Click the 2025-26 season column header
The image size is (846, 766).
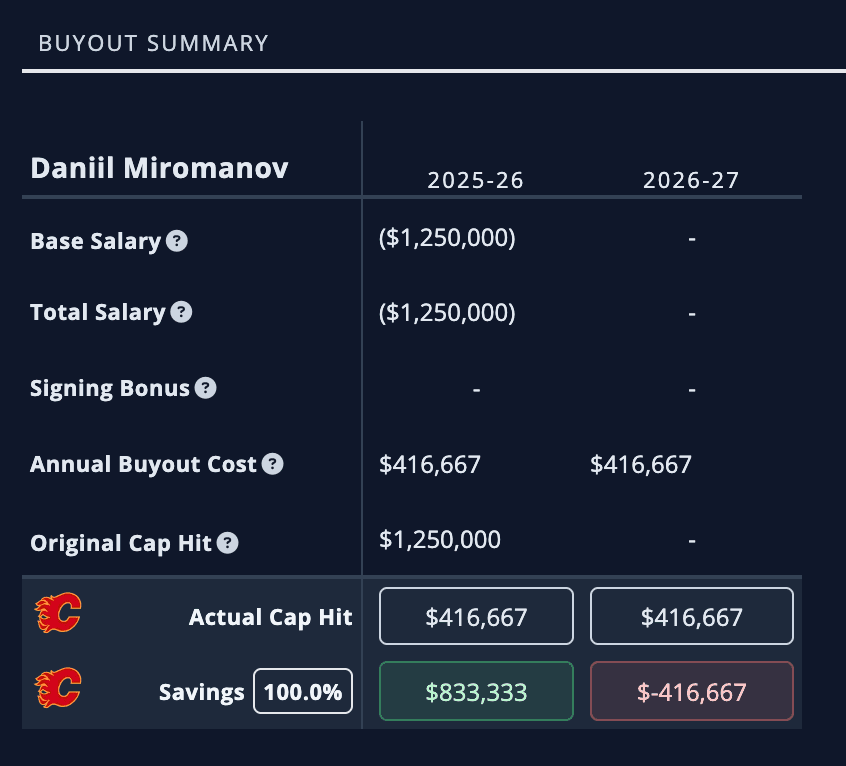pos(476,180)
